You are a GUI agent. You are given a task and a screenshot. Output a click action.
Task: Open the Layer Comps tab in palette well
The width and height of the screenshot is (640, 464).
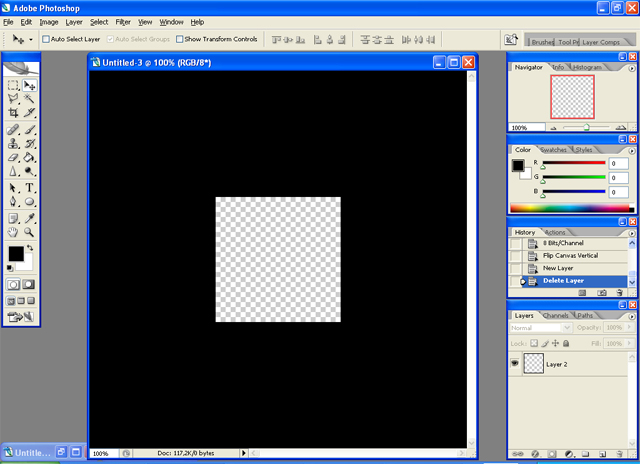(x=601, y=42)
